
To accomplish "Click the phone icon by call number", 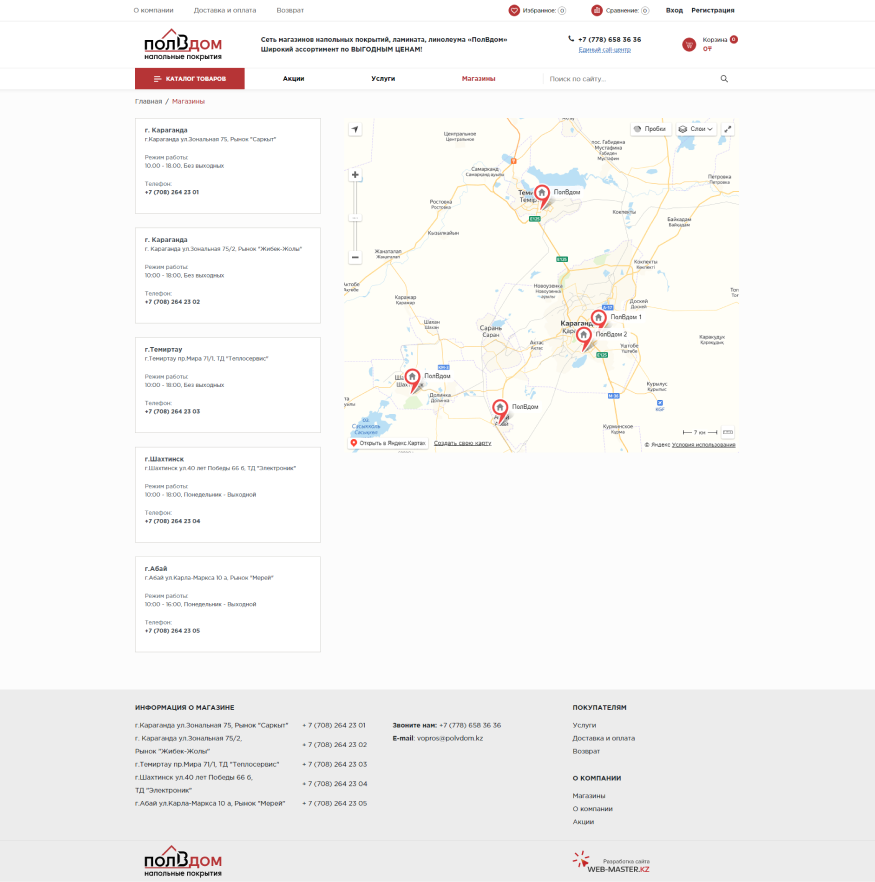I will pos(571,39).
